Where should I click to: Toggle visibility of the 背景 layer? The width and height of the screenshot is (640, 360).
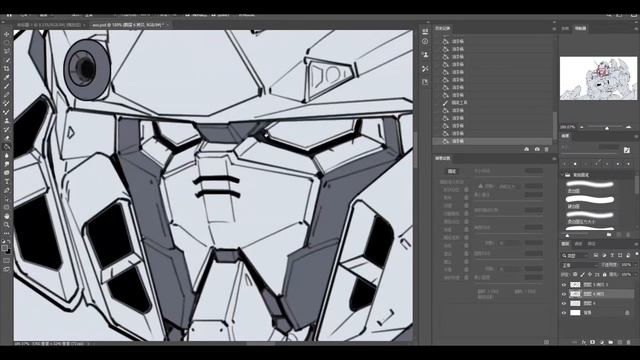point(564,313)
